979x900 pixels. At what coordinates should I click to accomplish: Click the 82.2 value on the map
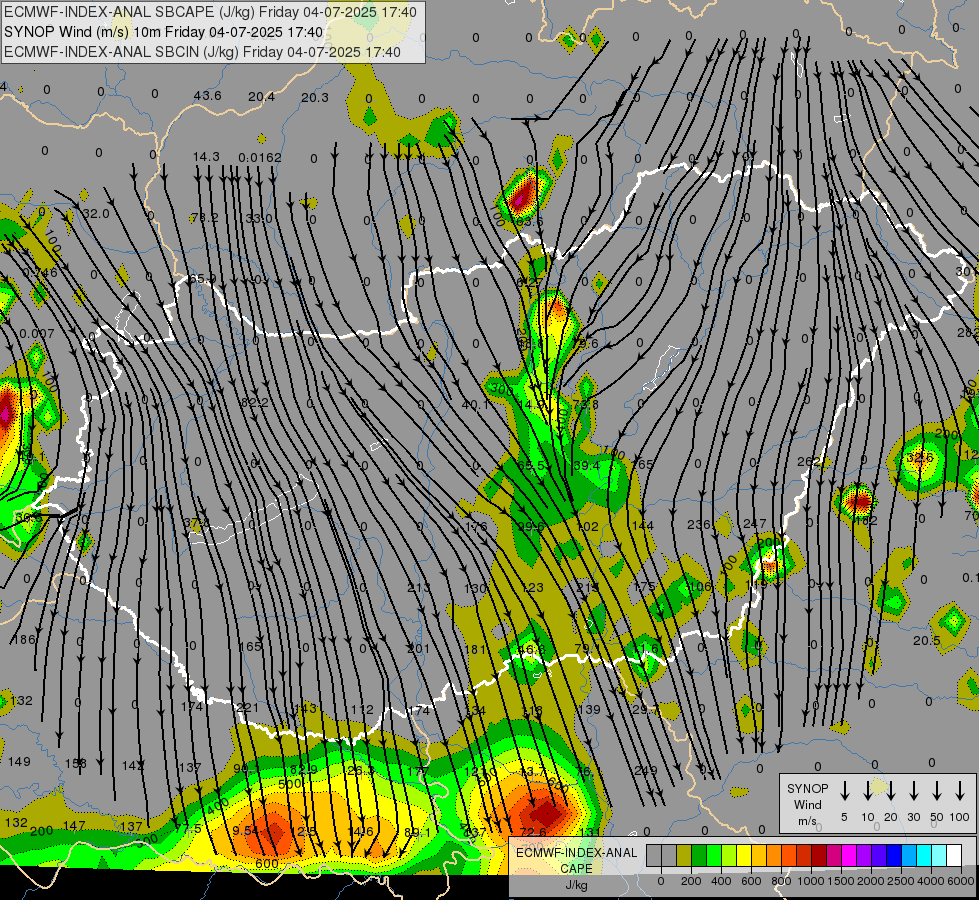click(x=254, y=403)
